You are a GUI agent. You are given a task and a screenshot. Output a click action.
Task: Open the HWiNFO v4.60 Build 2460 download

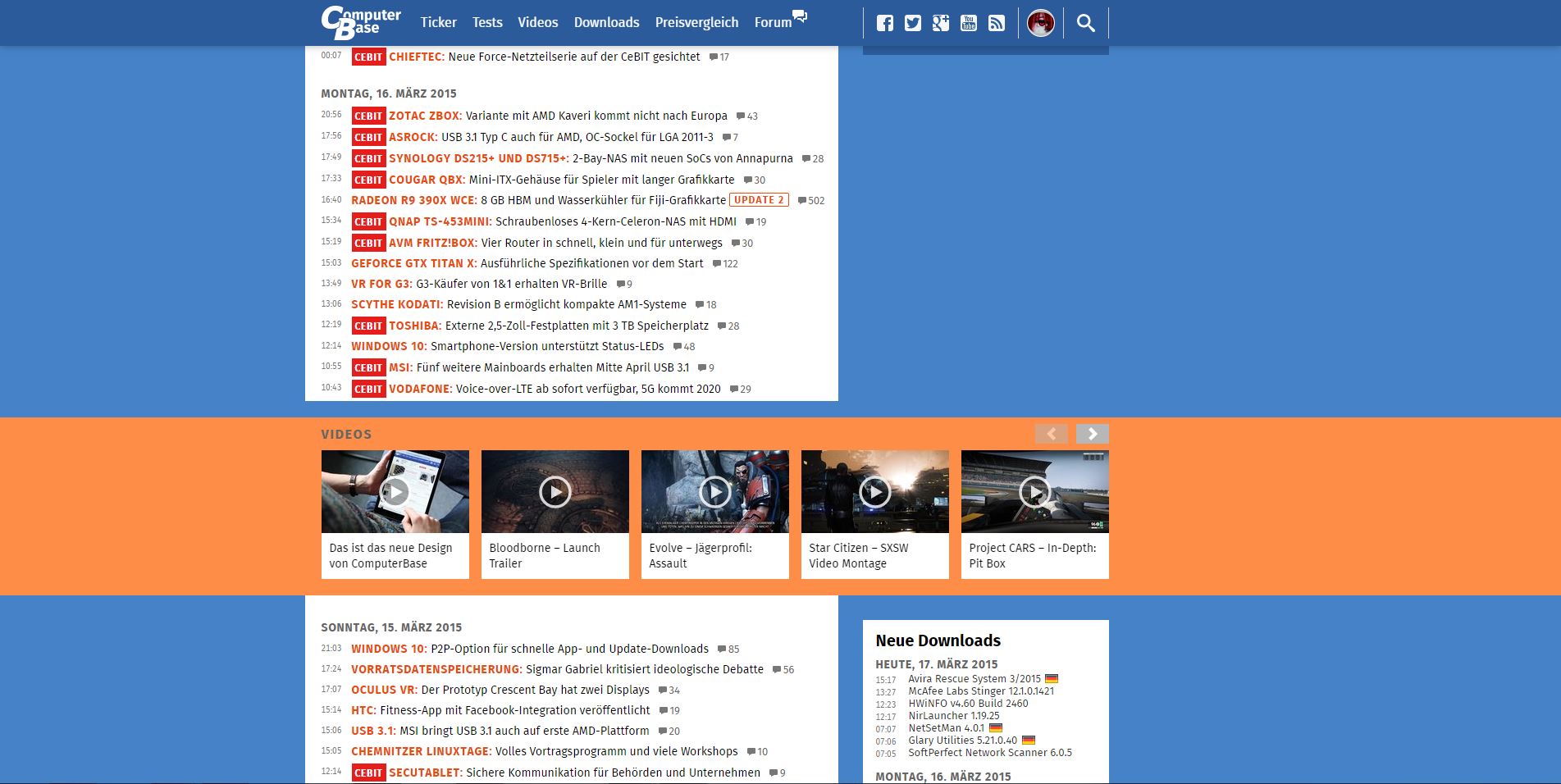point(968,704)
